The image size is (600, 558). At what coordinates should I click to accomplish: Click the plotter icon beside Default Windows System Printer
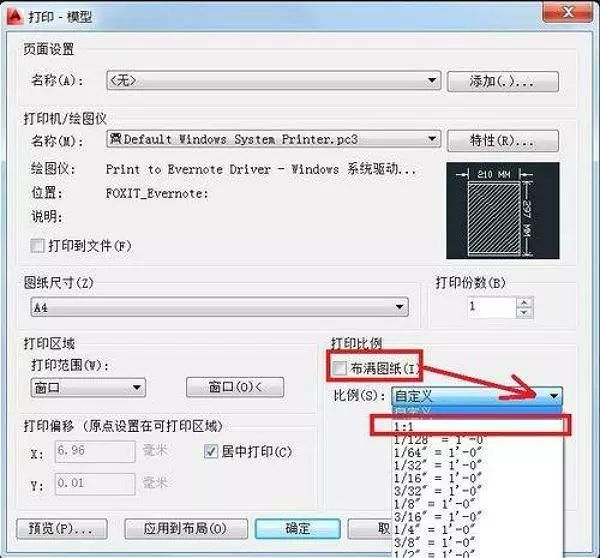[x=115, y=138]
